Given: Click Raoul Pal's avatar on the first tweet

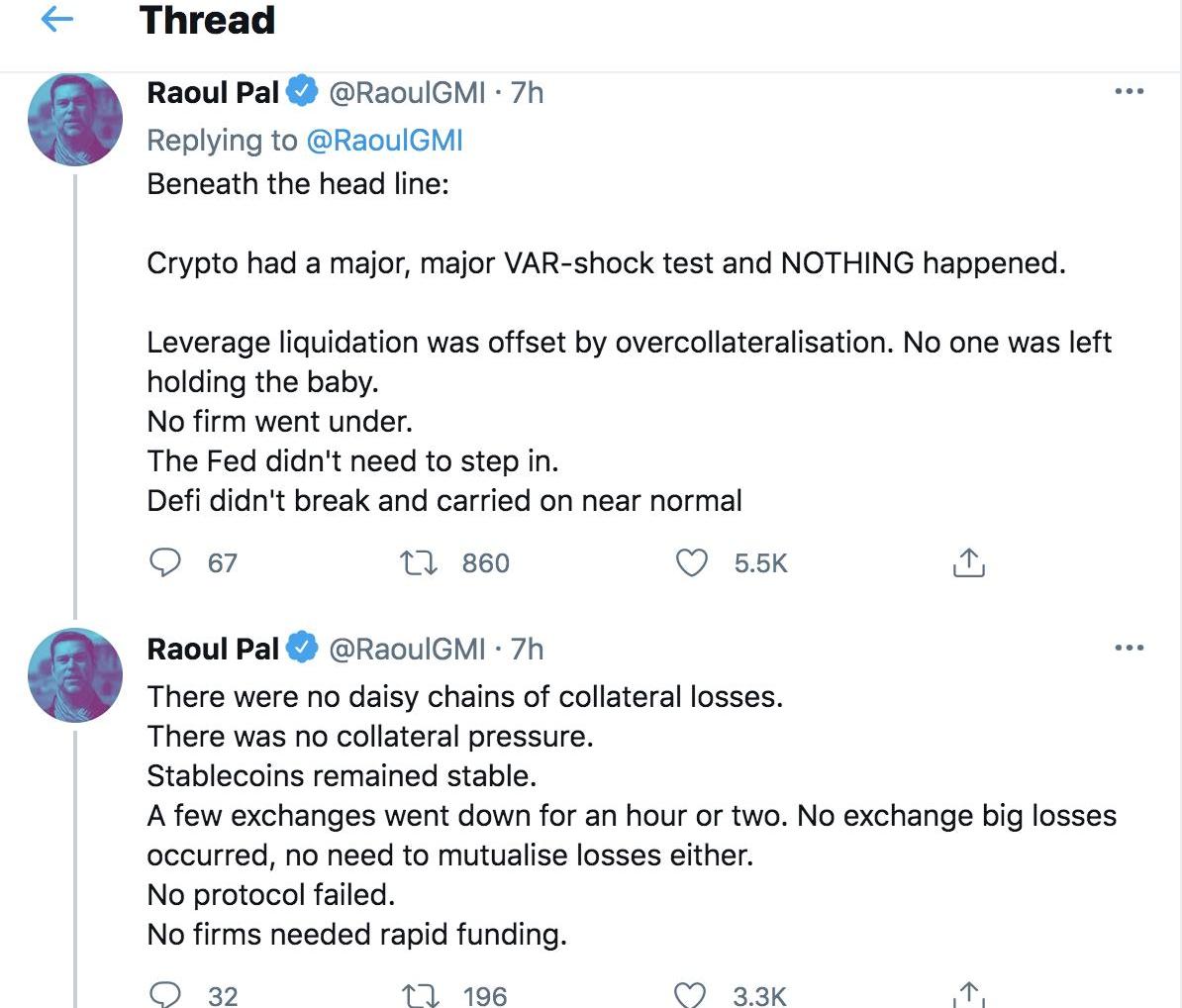Looking at the screenshot, I should (x=75, y=119).
